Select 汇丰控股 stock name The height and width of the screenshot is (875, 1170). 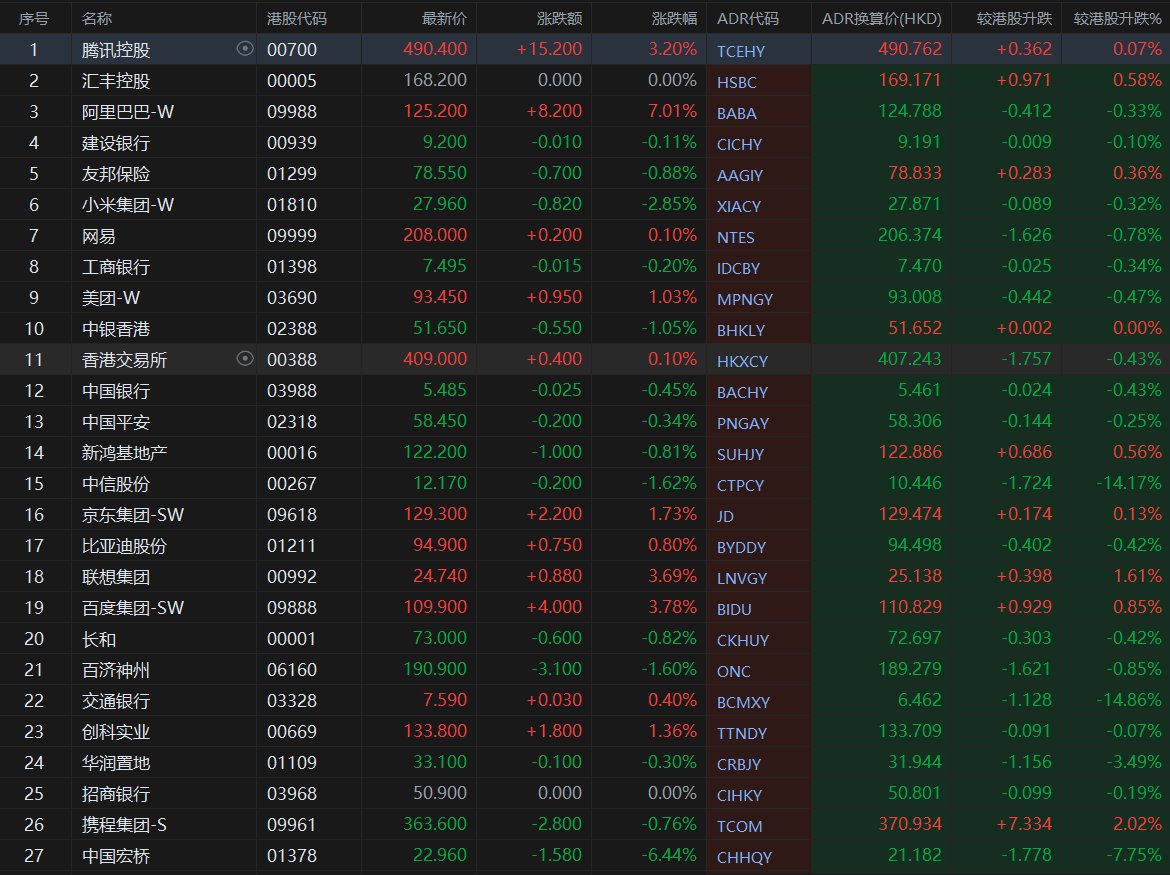[116, 81]
